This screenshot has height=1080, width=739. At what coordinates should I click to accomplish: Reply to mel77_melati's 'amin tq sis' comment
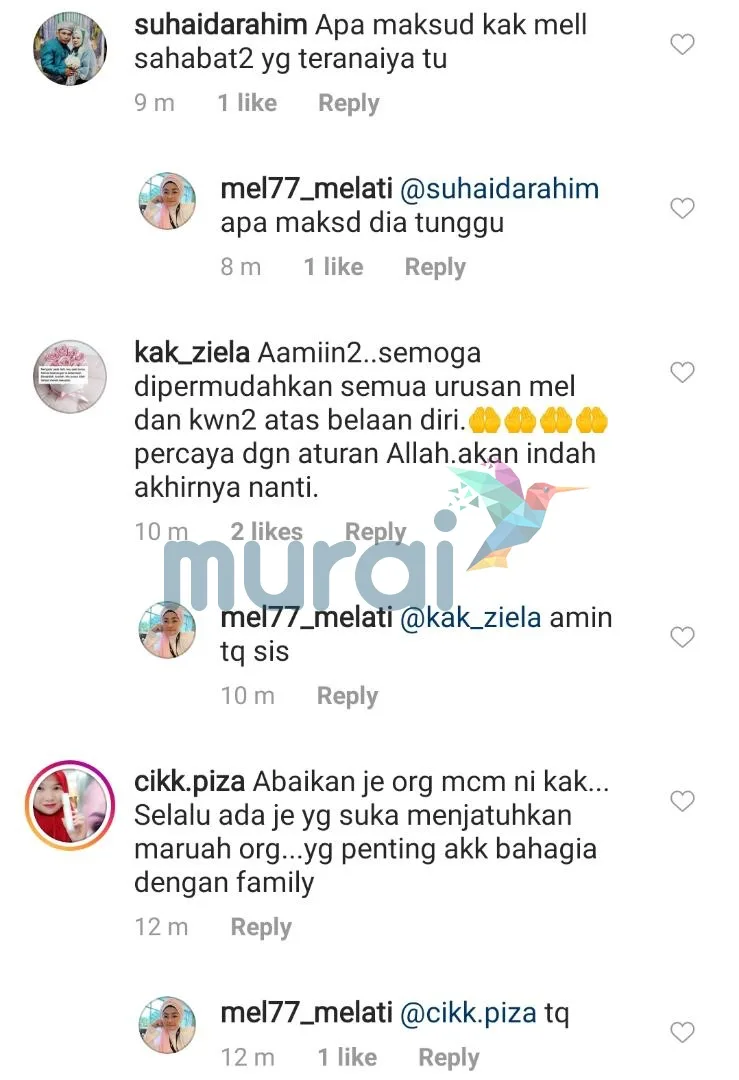tap(347, 696)
